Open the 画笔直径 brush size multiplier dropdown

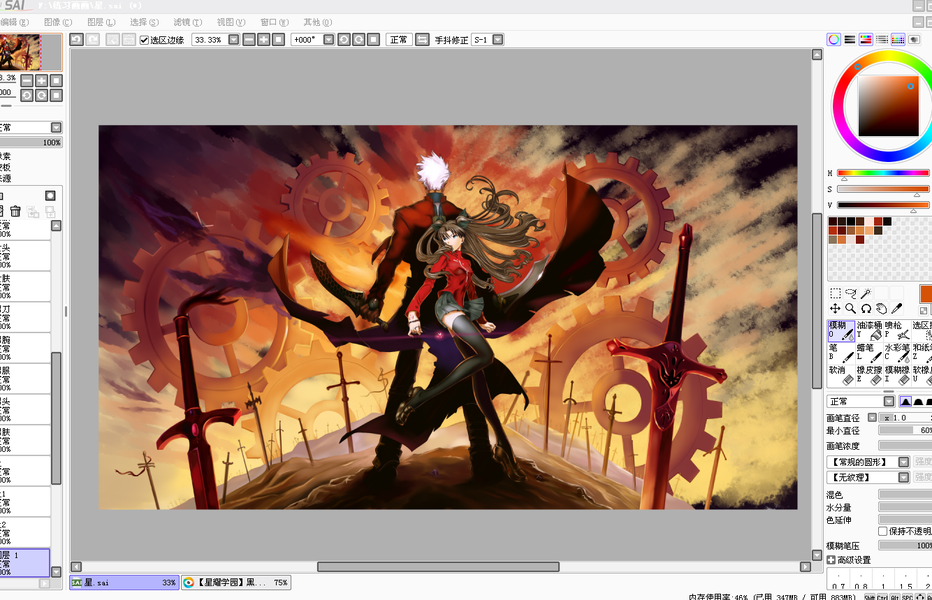[872, 417]
